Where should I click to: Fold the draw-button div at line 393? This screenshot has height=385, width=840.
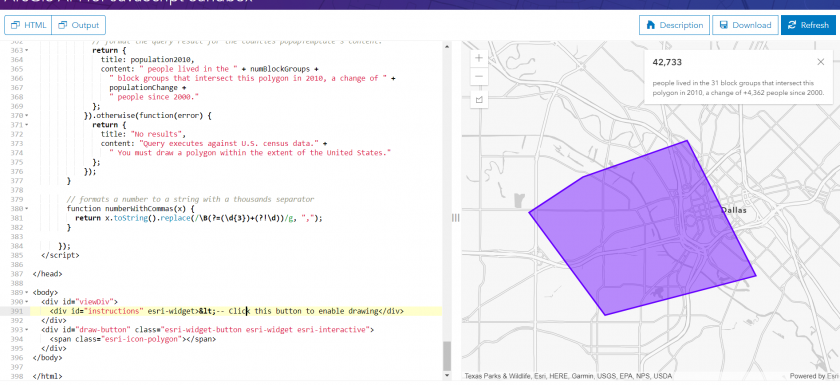click(x=27, y=330)
